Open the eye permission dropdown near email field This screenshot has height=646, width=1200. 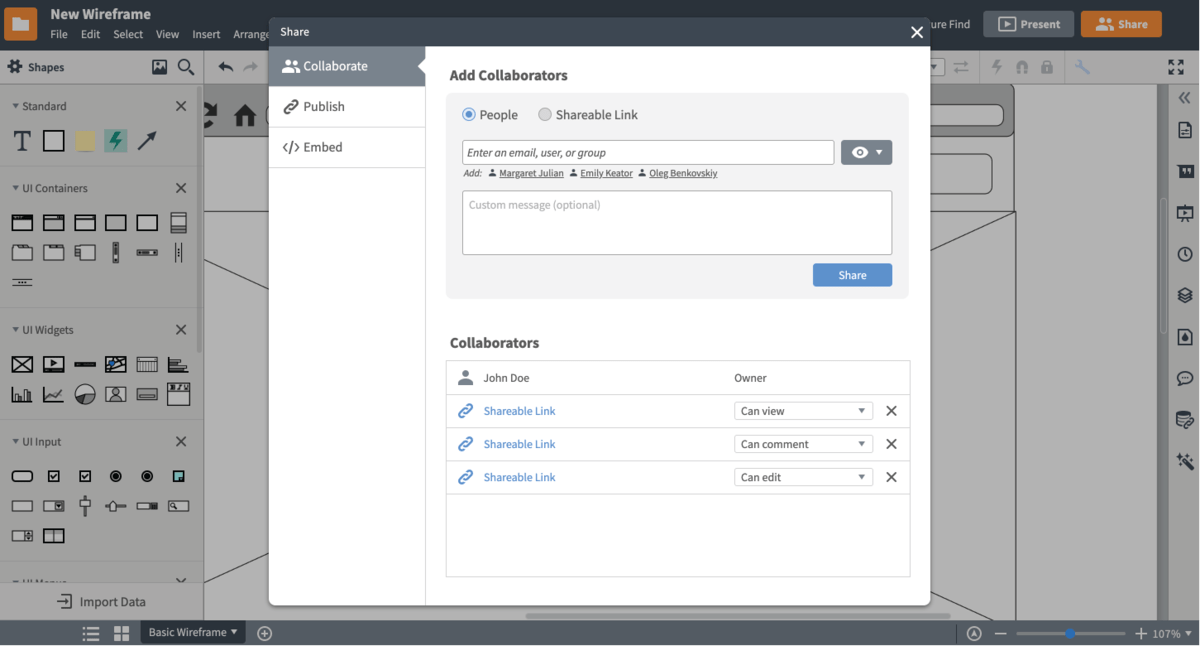[866, 152]
